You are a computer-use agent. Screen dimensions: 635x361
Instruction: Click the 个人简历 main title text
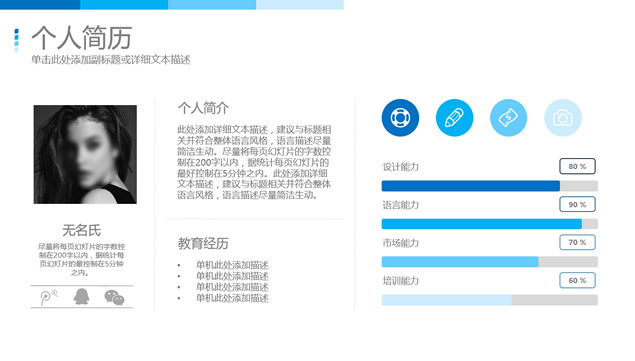[x=82, y=38]
